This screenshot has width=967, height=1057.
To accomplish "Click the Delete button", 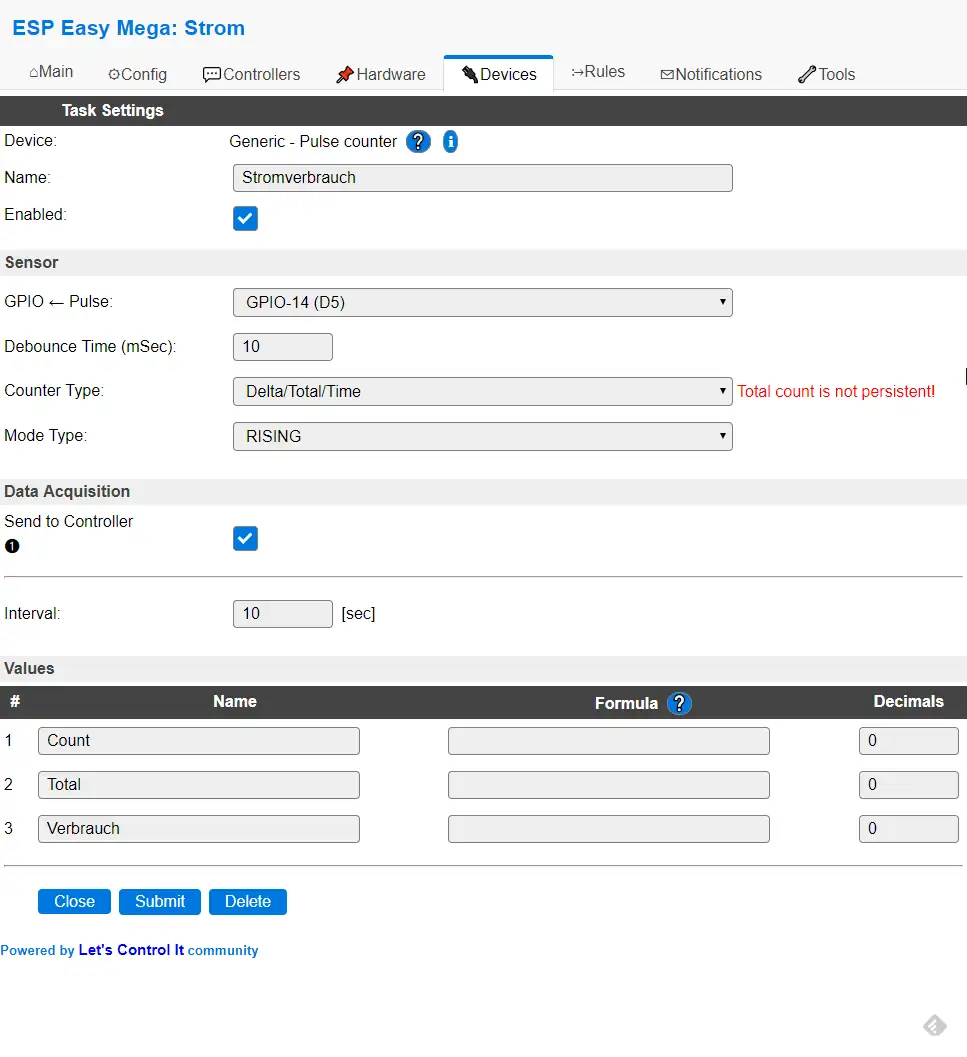I will pos(247,901).
